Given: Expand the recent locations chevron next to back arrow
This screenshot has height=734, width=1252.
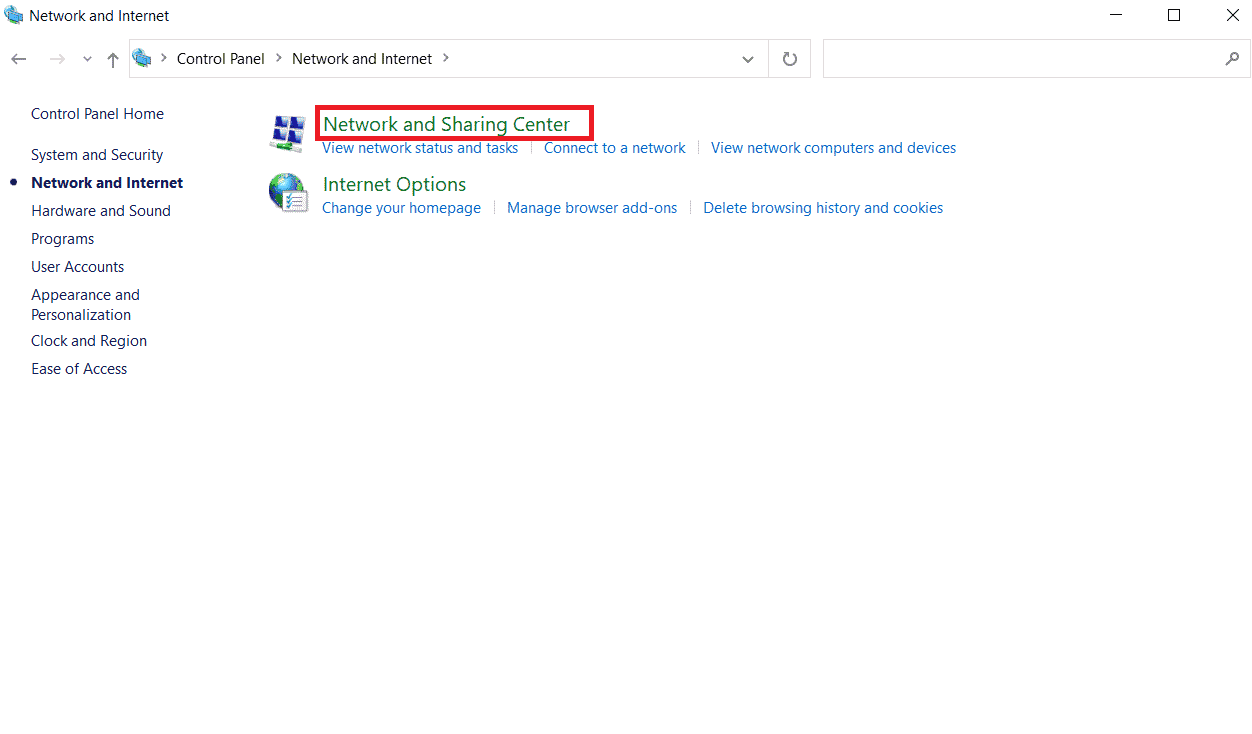Looking at the screenshot, I should (x=86, y=58).
